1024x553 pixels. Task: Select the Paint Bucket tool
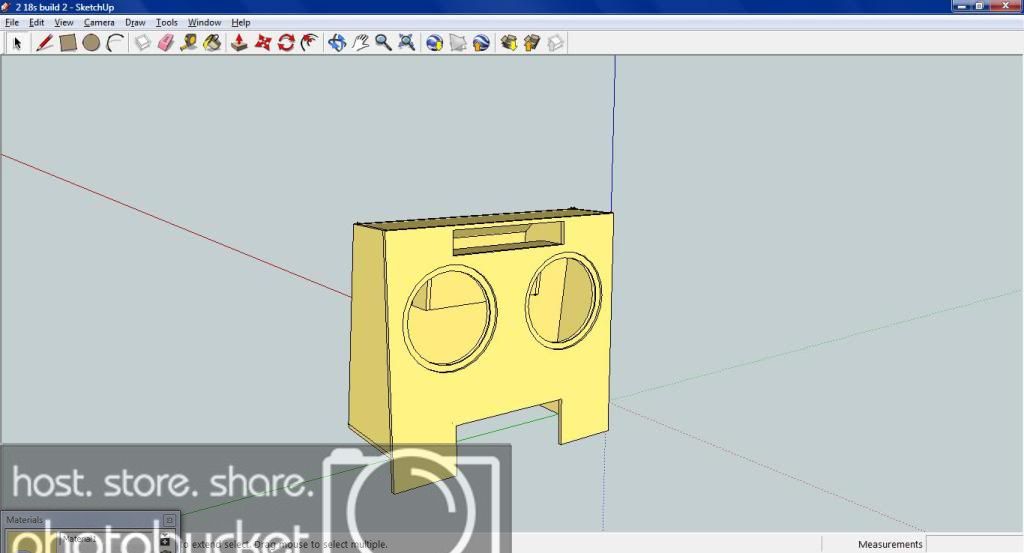pos(212,43)
